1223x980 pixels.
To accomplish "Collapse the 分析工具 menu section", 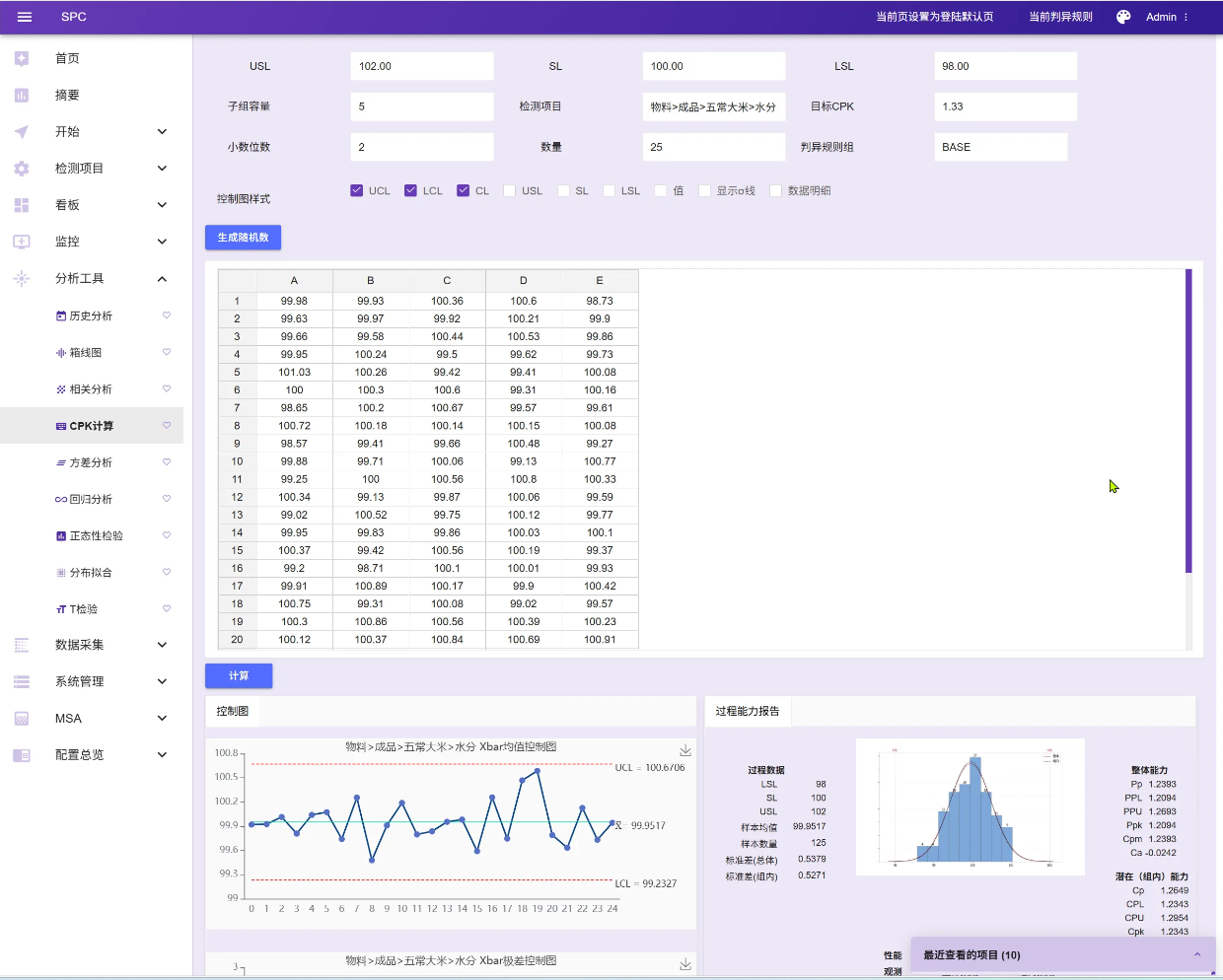I will coord(162,279).
